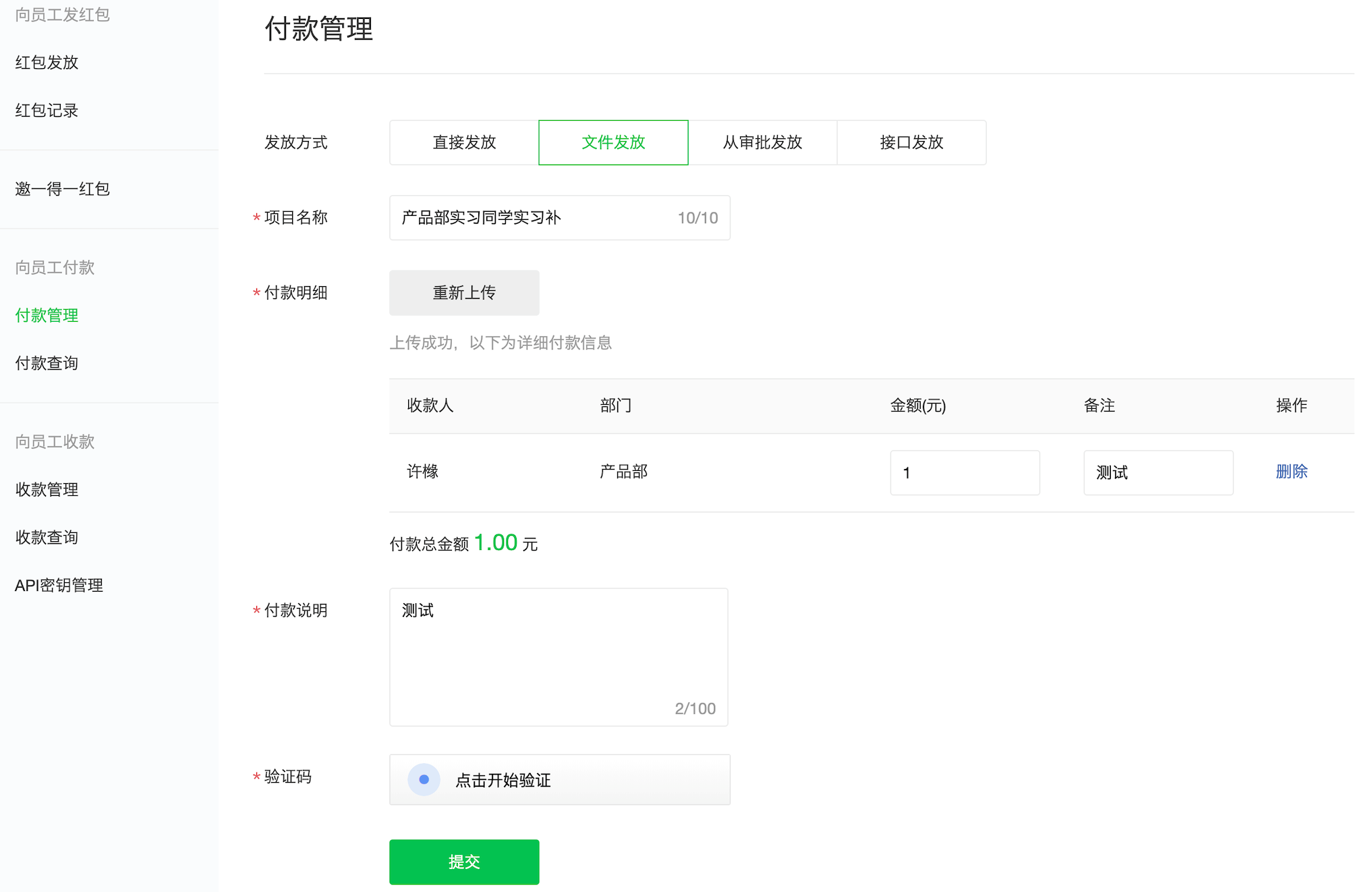This screenshot has width=1372, height=892.
Task: Switch to 从审批发放 option
Action: 762,142
